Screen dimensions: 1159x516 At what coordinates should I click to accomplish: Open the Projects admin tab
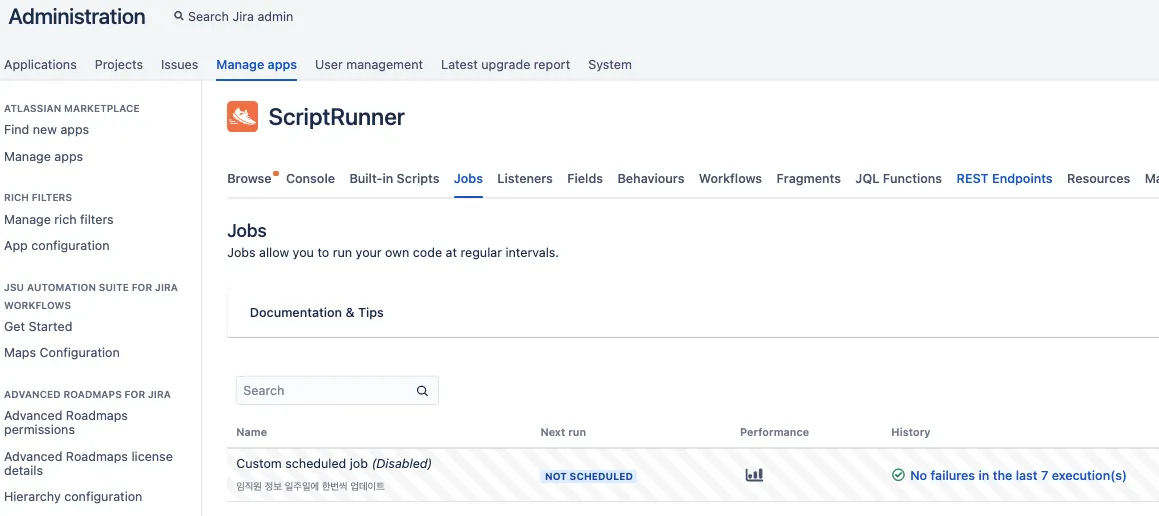[x=119, y=64]
